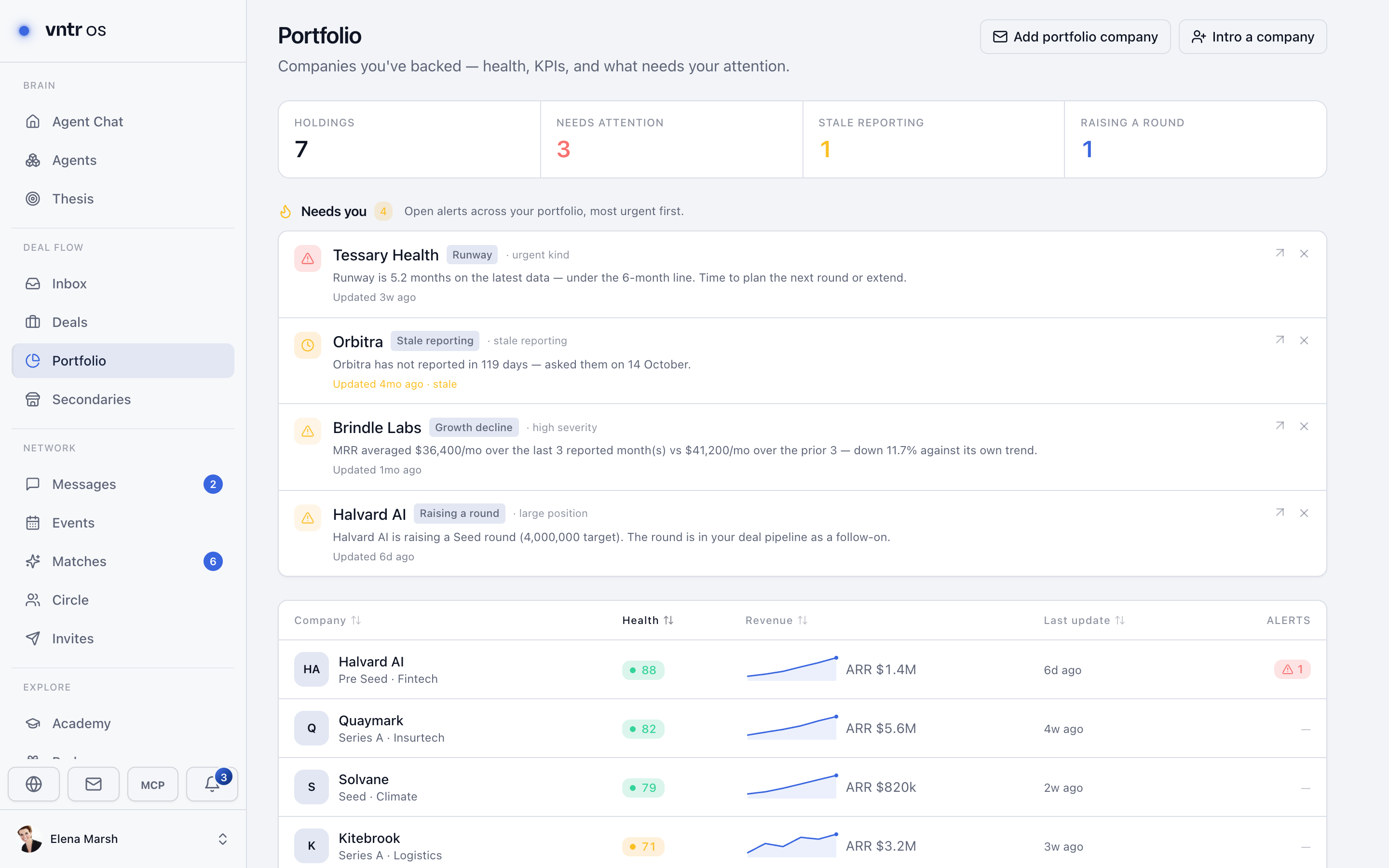
Task: Open the Solvane company row
Action: tap(802, 787)
